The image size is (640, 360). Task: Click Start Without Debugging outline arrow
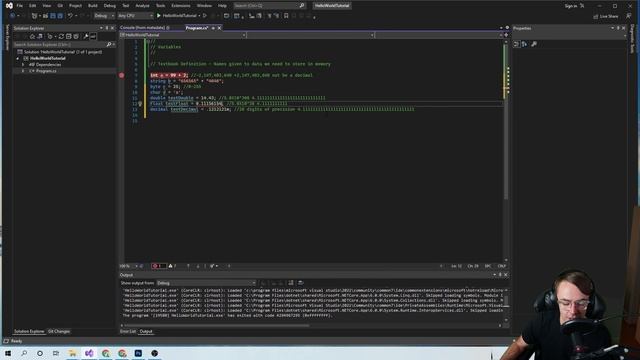tap(205, 16)
